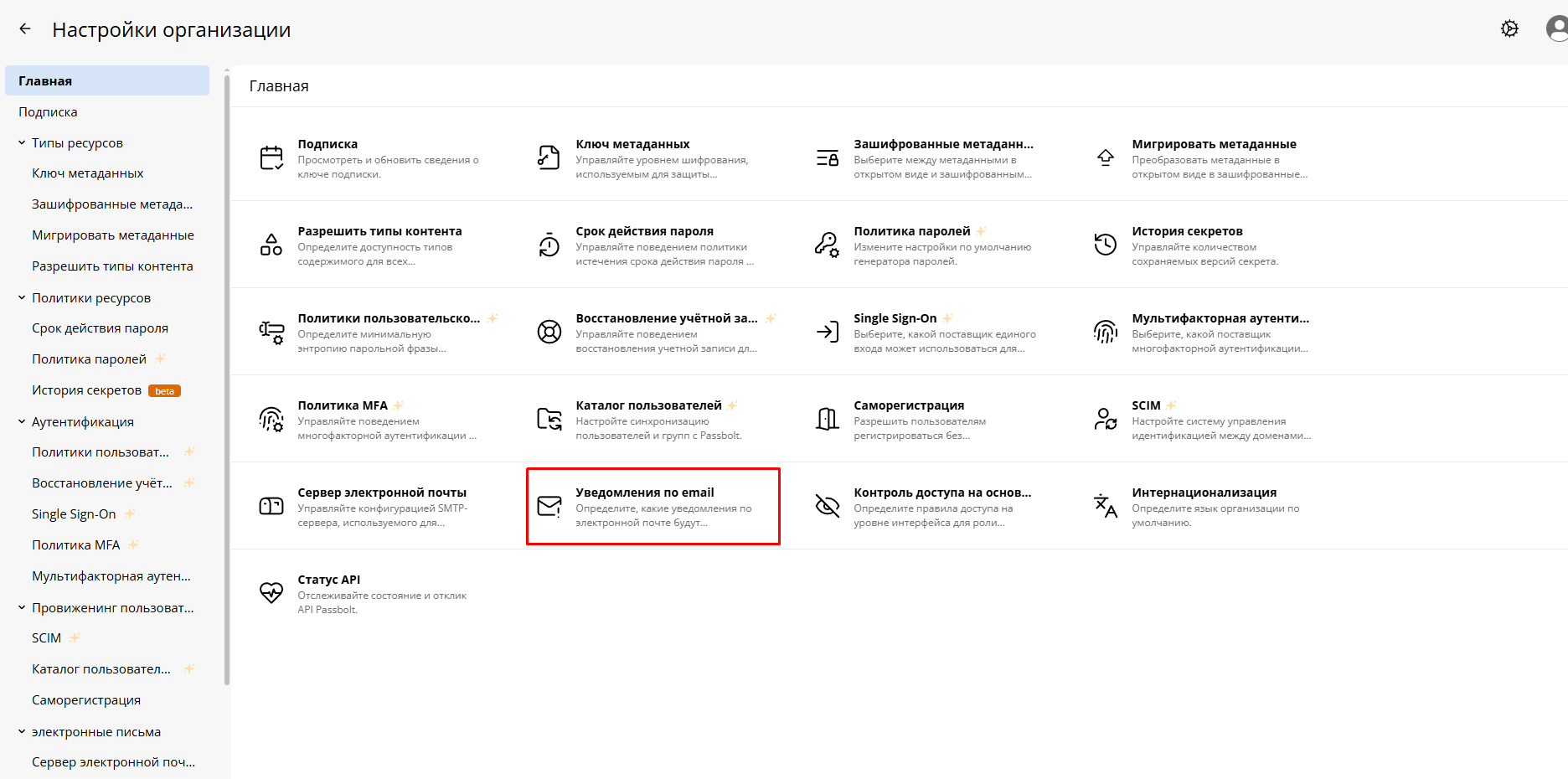This screenshot has height=779, width=1568.
Task: Click the Восстановление учётной записи lifebuoy icon
Action: [x=549, y=332]
